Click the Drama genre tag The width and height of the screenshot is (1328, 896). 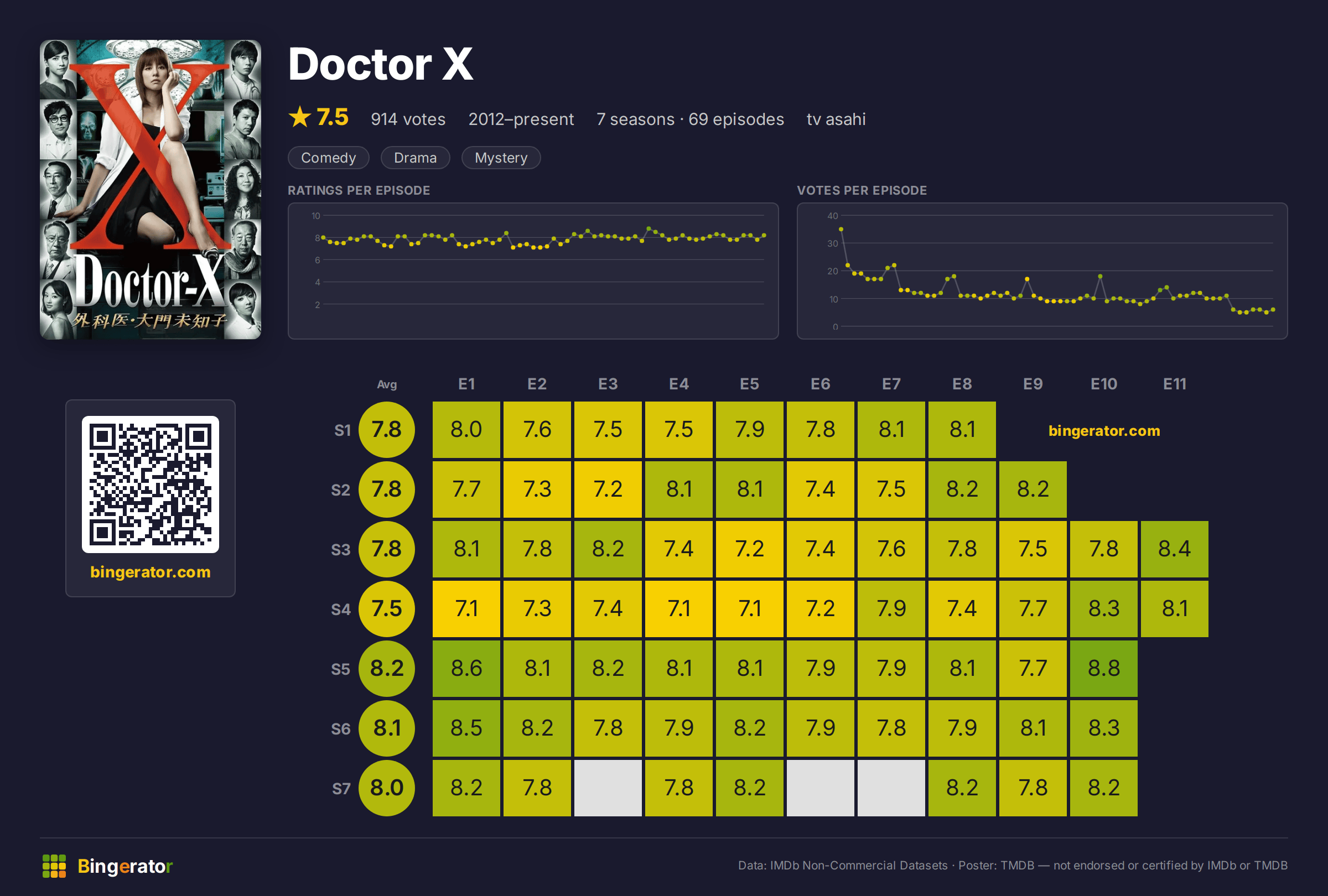click(416, 158)
